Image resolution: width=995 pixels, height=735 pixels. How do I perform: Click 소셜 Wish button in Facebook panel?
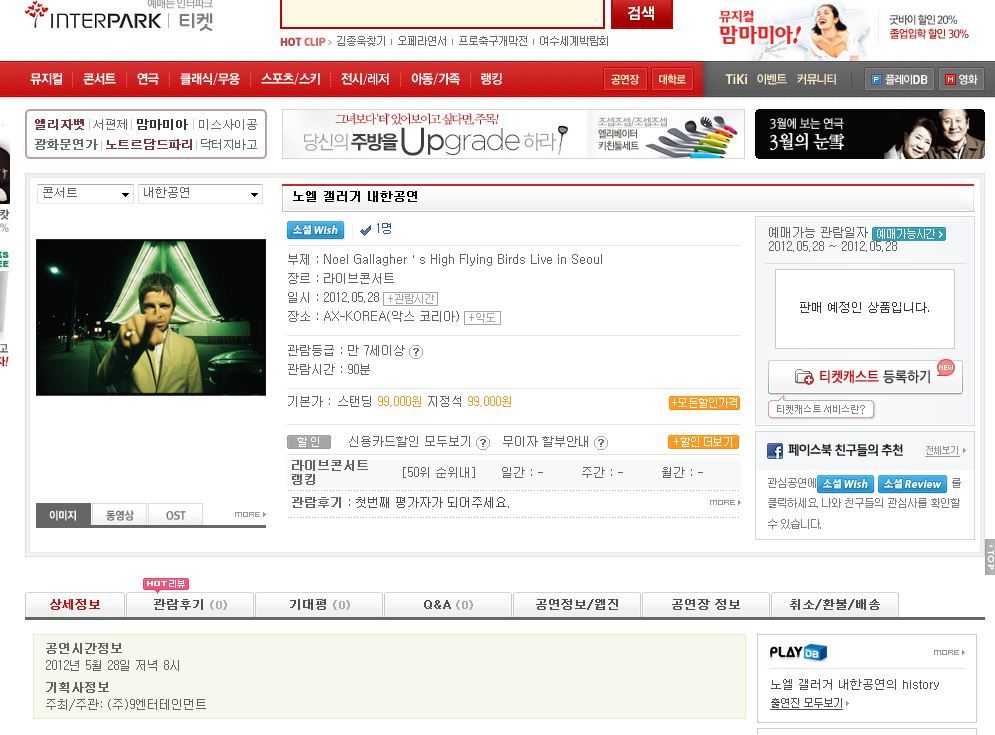click(x=845, y=484)
